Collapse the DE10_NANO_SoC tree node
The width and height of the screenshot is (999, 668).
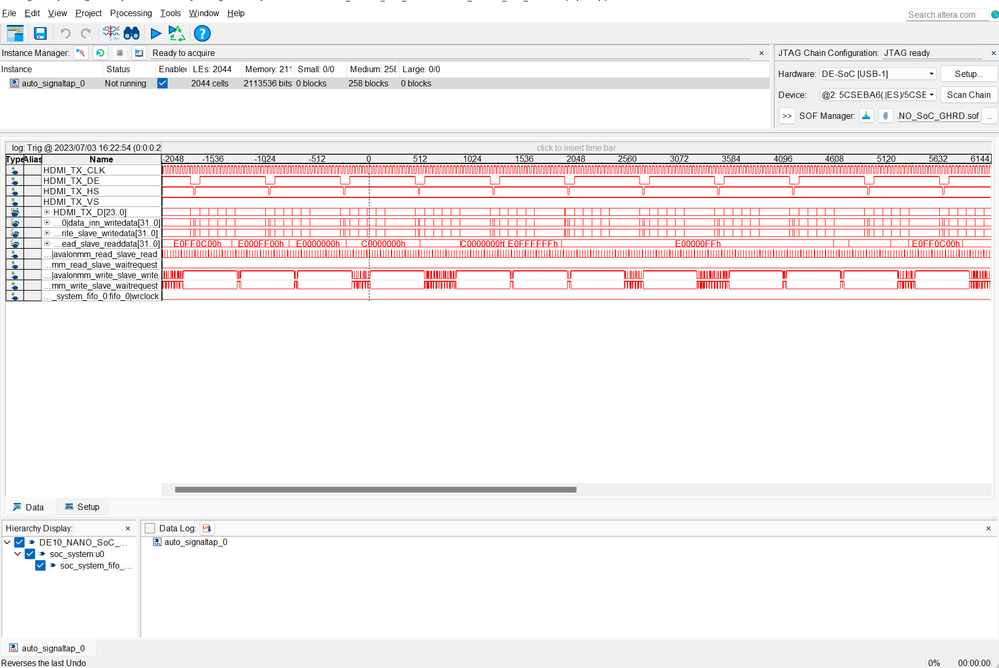(x=7, y=542)
